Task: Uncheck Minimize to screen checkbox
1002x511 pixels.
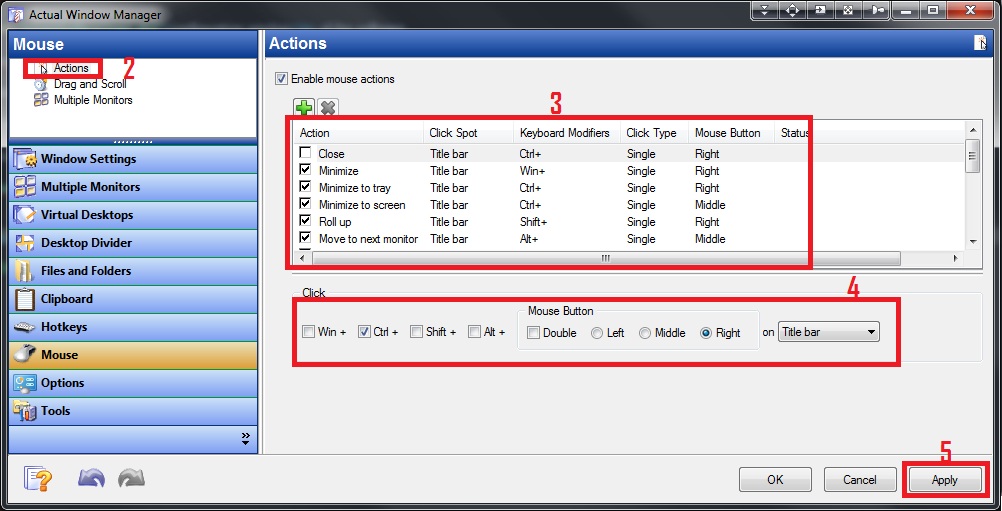Action: click(x=305, y=204)
